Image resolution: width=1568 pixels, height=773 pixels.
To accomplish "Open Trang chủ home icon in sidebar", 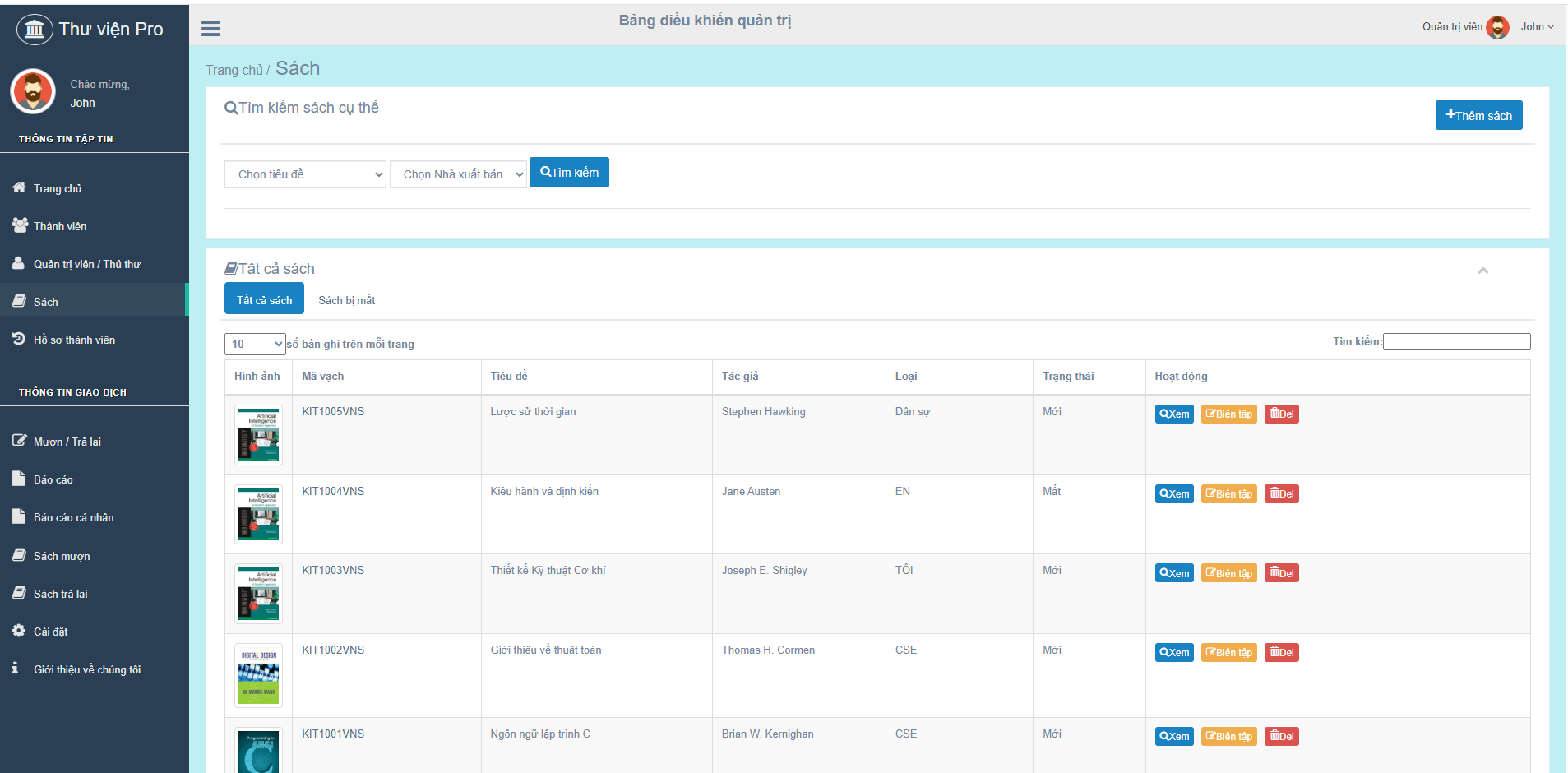I will pos(20,187).
